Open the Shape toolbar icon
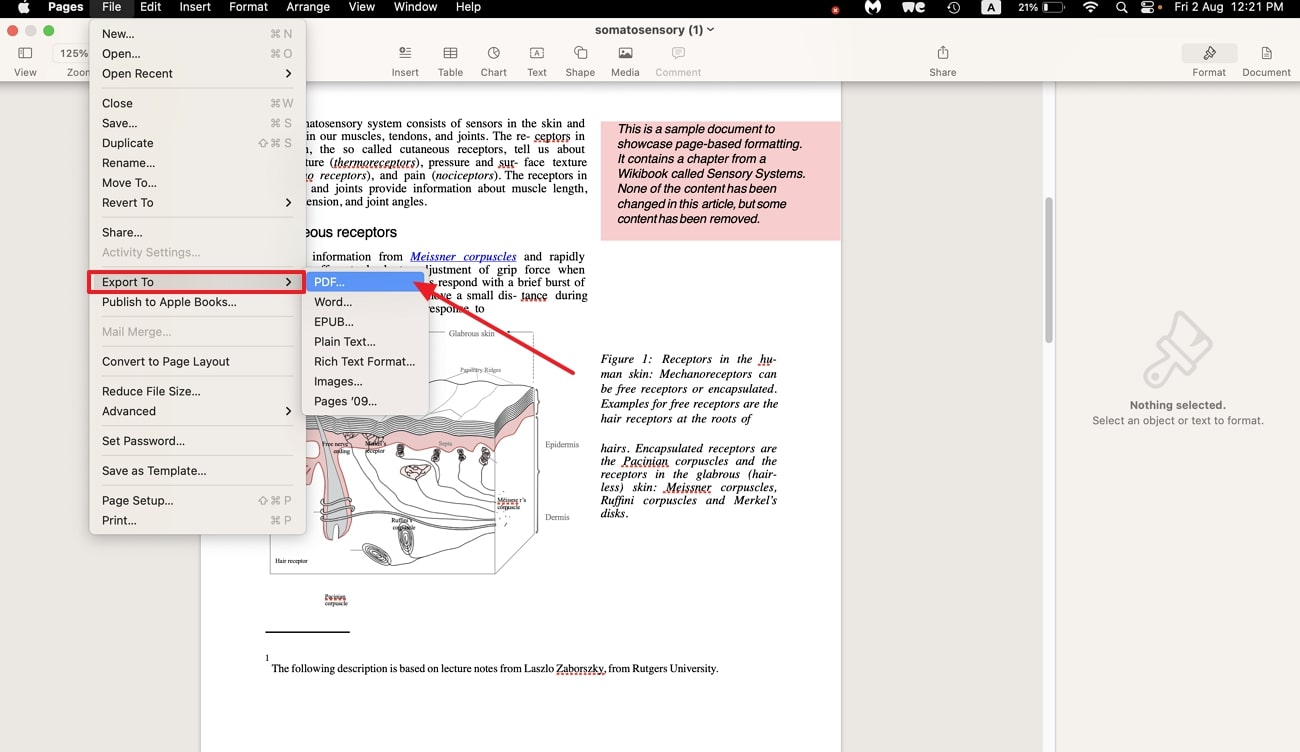Image resolution: width=1300 pixels, height=752 pixels. 580,53
